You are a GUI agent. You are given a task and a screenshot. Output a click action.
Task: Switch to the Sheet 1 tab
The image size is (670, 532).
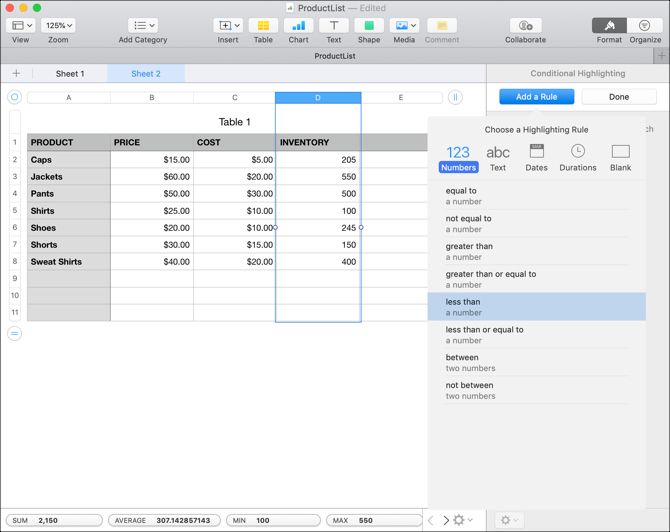pos(70,73)
